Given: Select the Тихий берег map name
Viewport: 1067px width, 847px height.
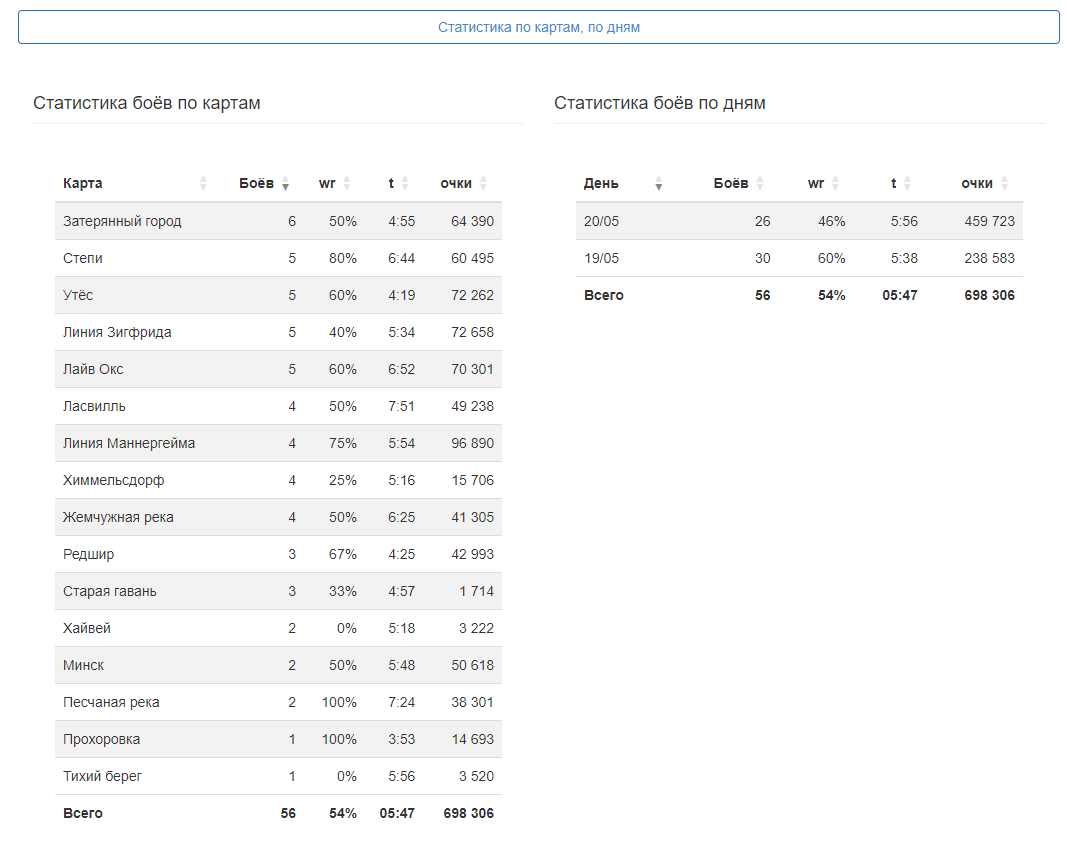Looking at the screenshot, I should (102, 776).
